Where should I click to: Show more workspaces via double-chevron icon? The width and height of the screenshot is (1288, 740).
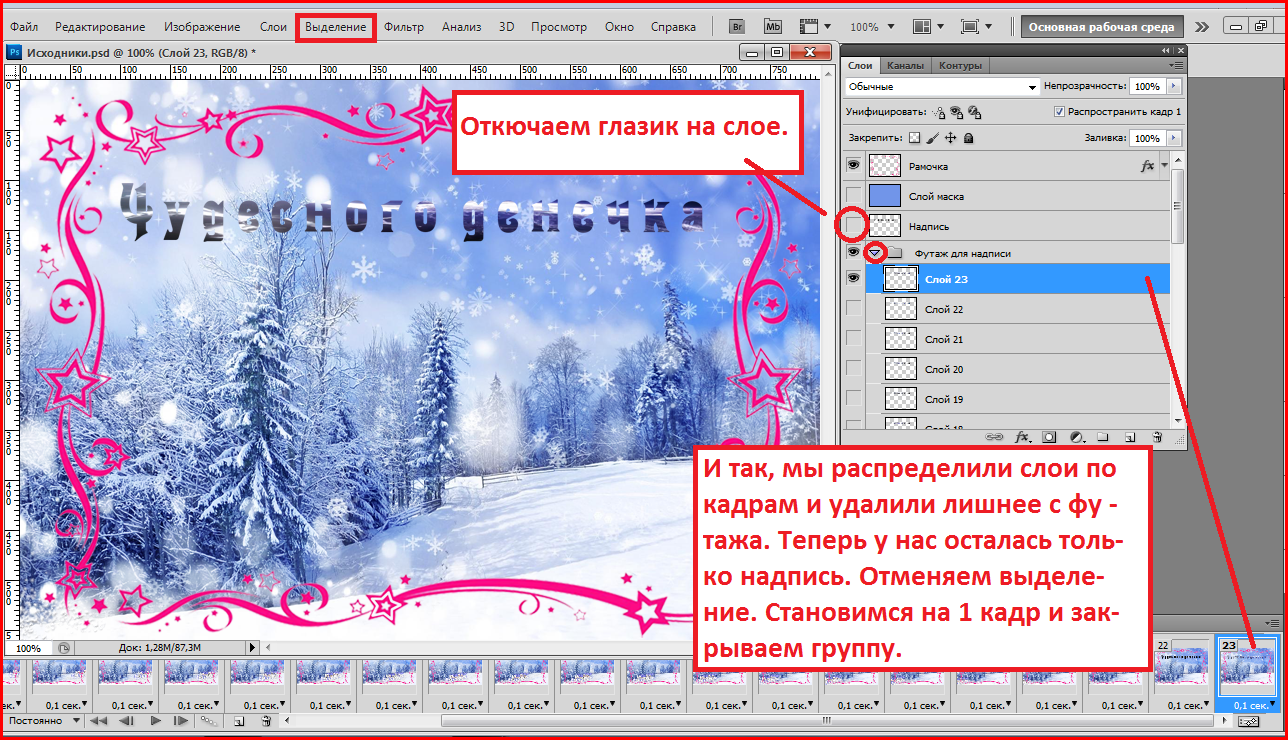[1201, 27]
